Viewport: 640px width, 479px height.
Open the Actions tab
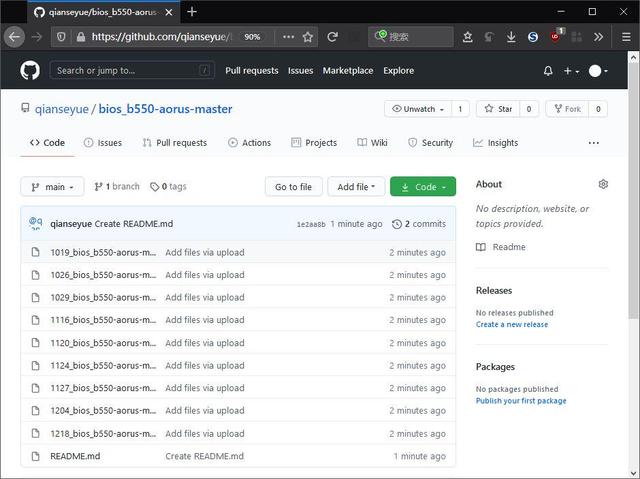tap(249, 143)
